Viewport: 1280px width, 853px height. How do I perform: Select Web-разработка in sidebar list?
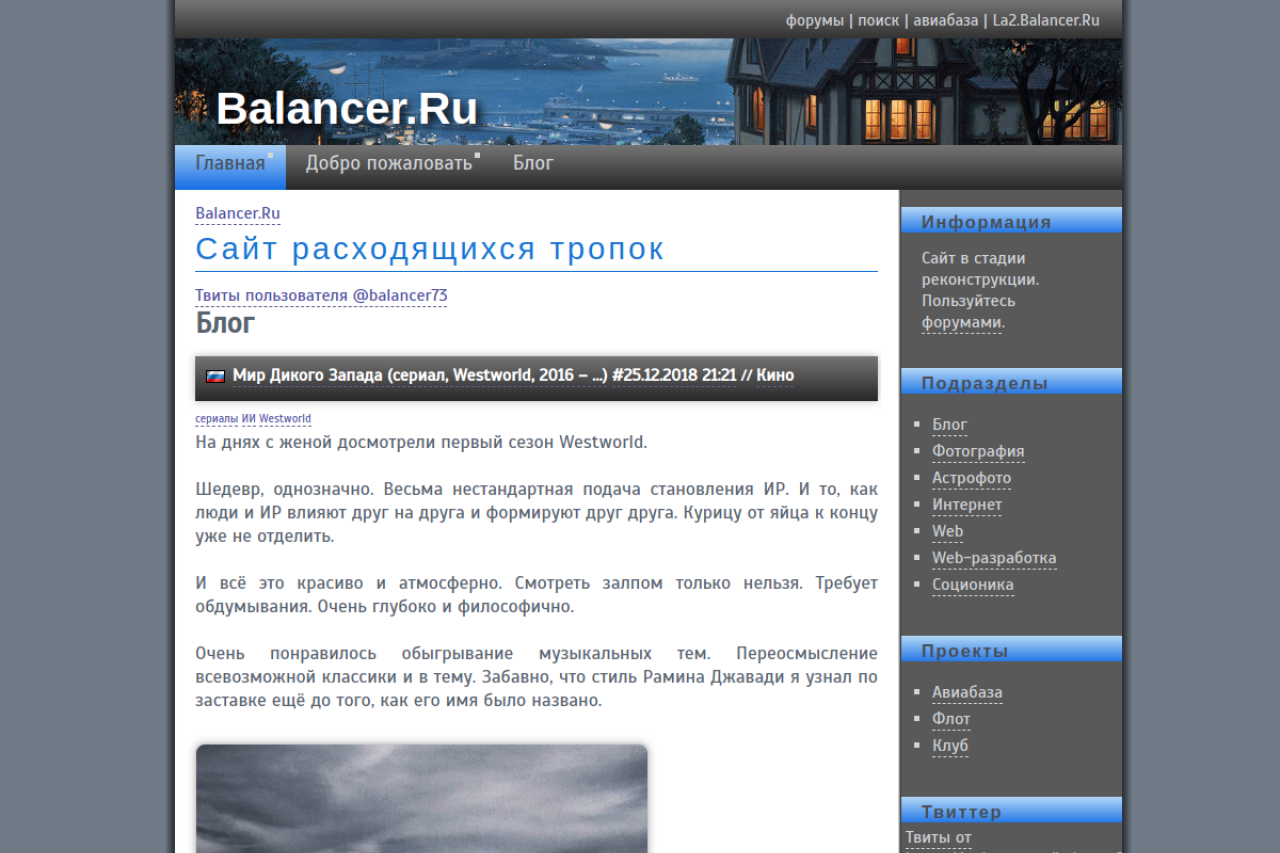994,558
